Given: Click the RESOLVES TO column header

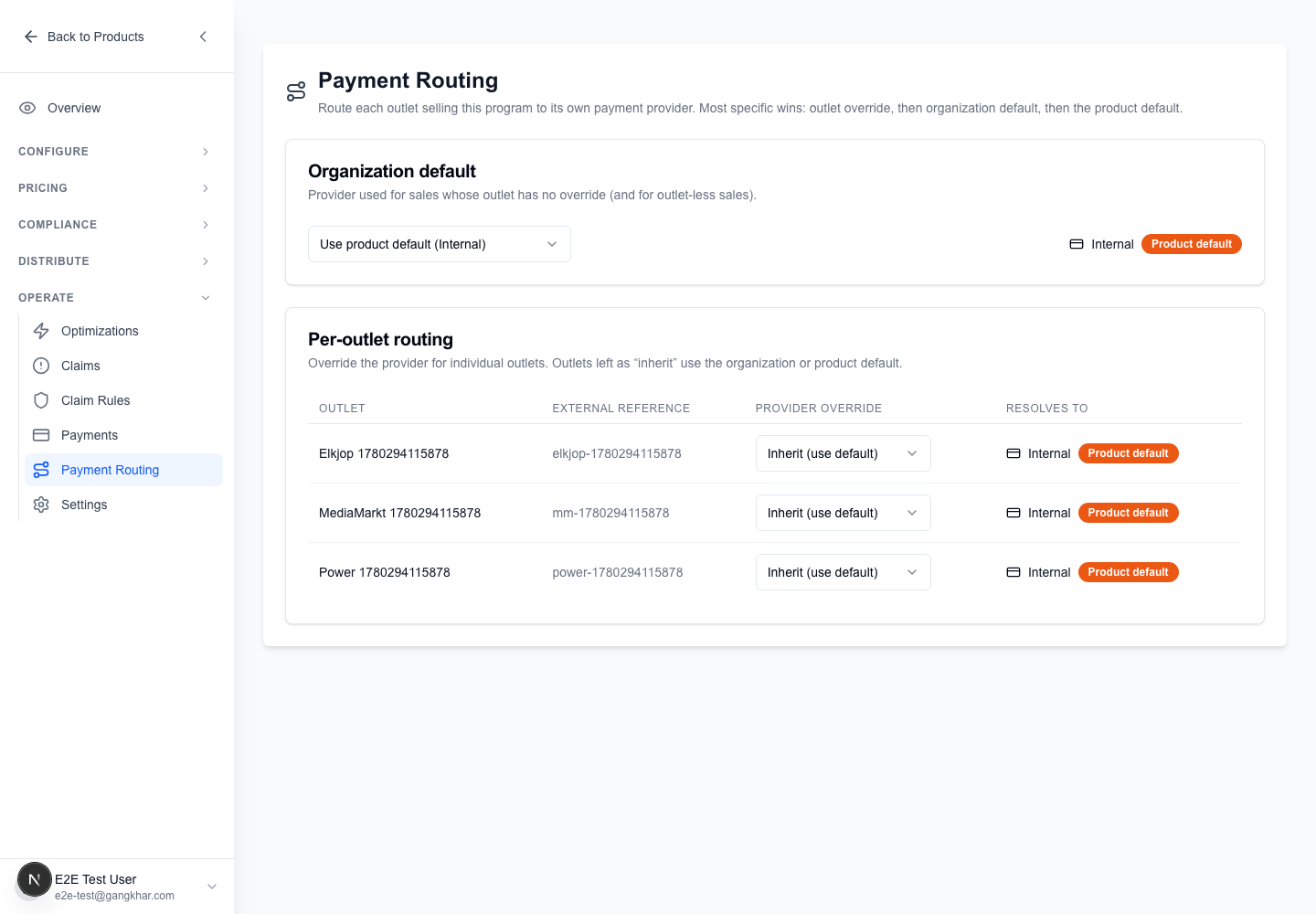Looking at the screenshot, I should [1047, 409].
